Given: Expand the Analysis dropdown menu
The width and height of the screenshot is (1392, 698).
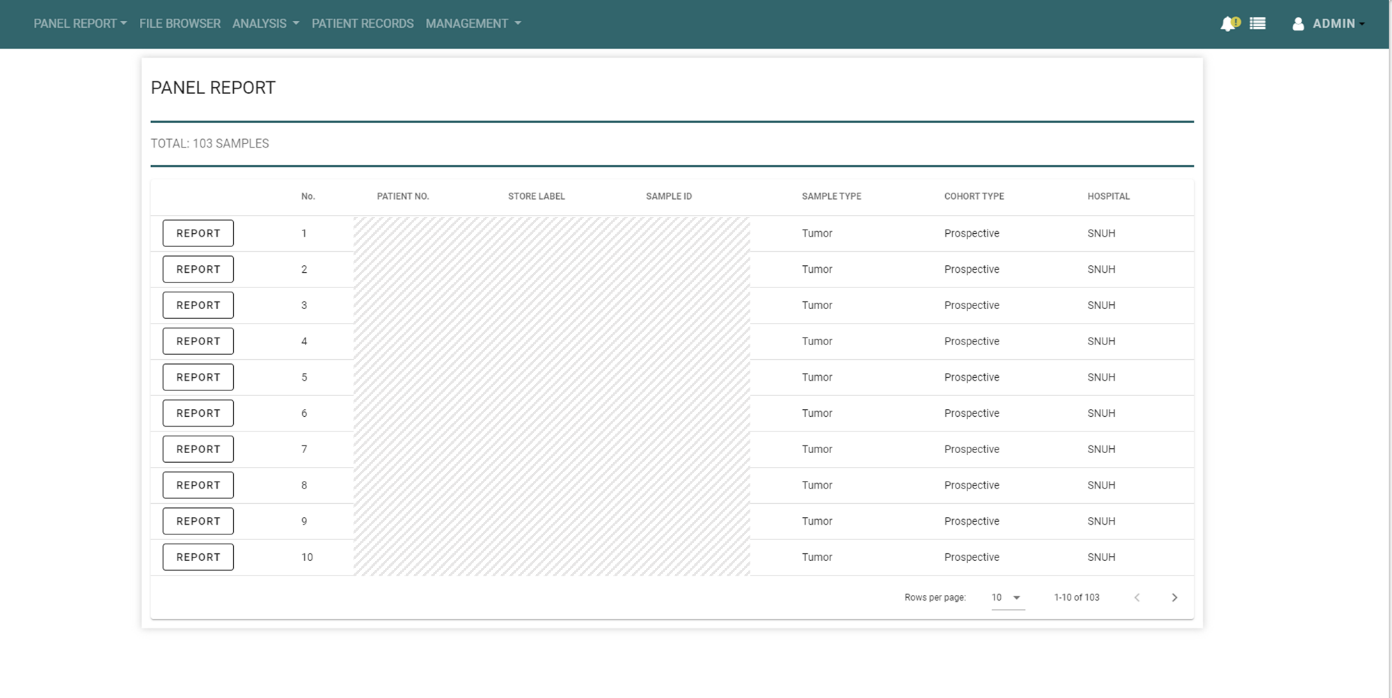Looking at the screenshot, I should 265,24.
